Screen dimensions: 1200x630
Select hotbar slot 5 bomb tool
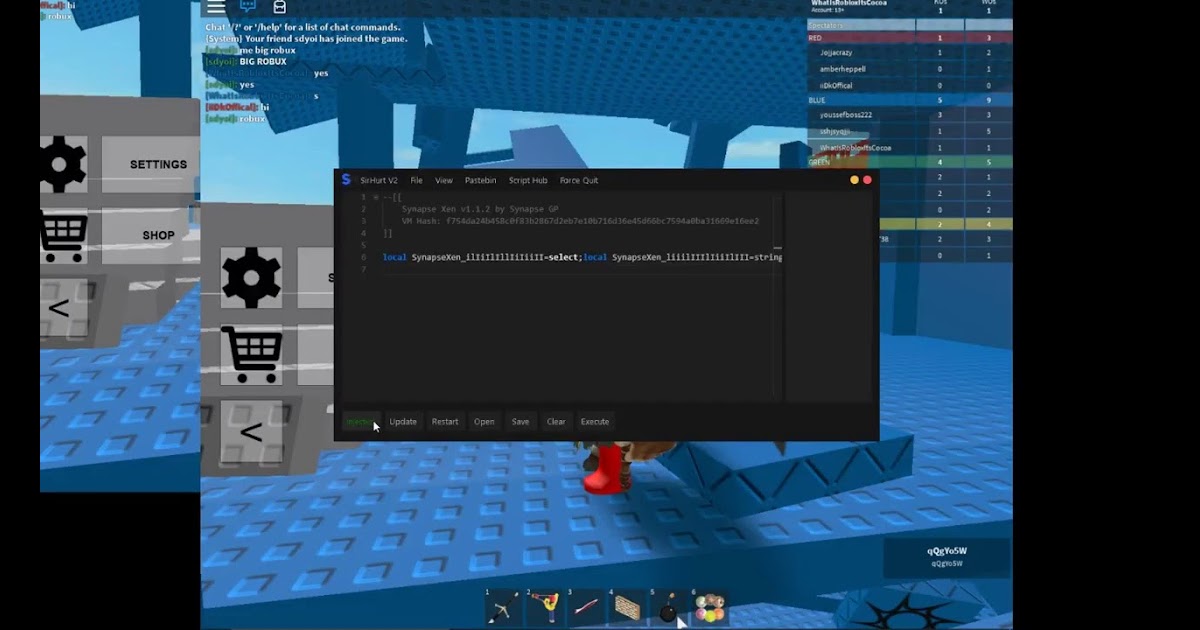click(x=668, y=608)
